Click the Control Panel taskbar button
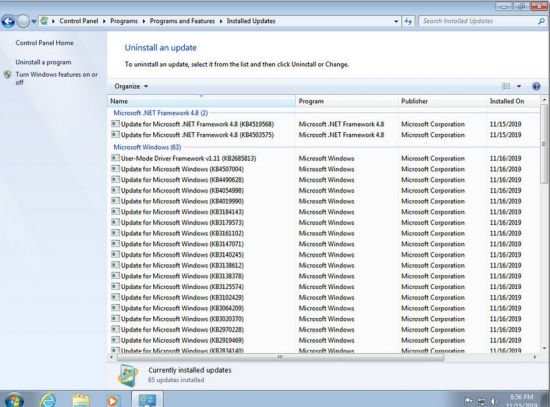This screenshot has height=407, width=550. pos(147,400)
